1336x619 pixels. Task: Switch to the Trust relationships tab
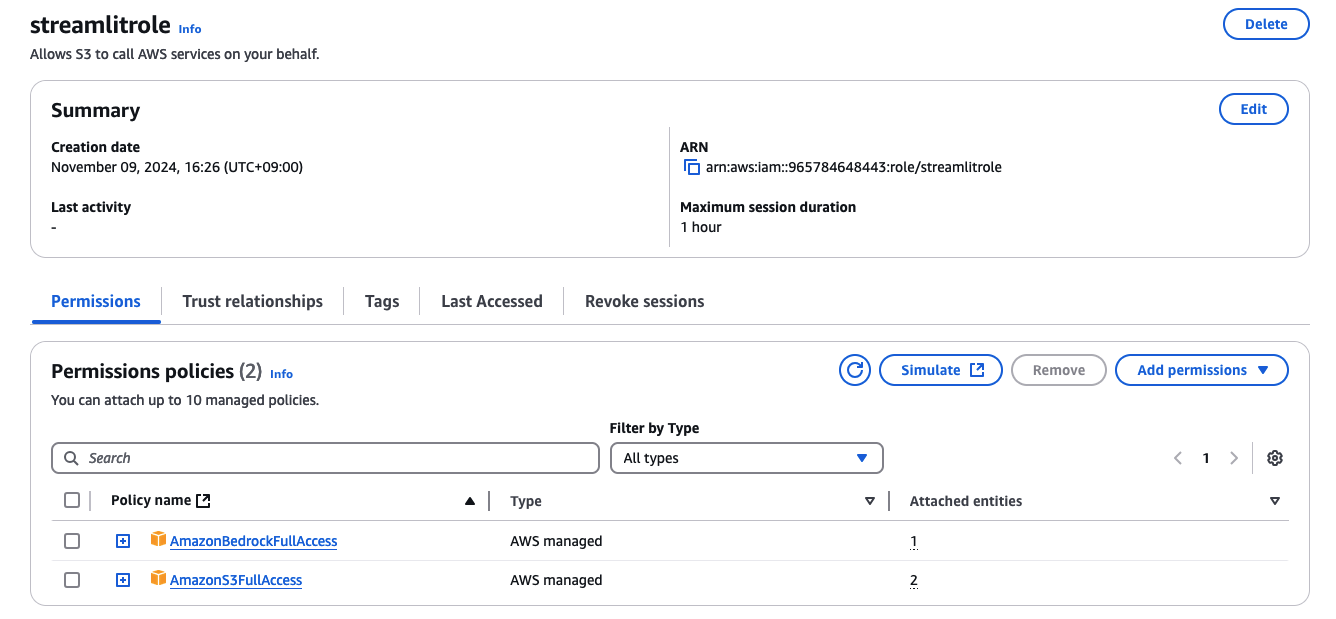click(x=252, y=301)
